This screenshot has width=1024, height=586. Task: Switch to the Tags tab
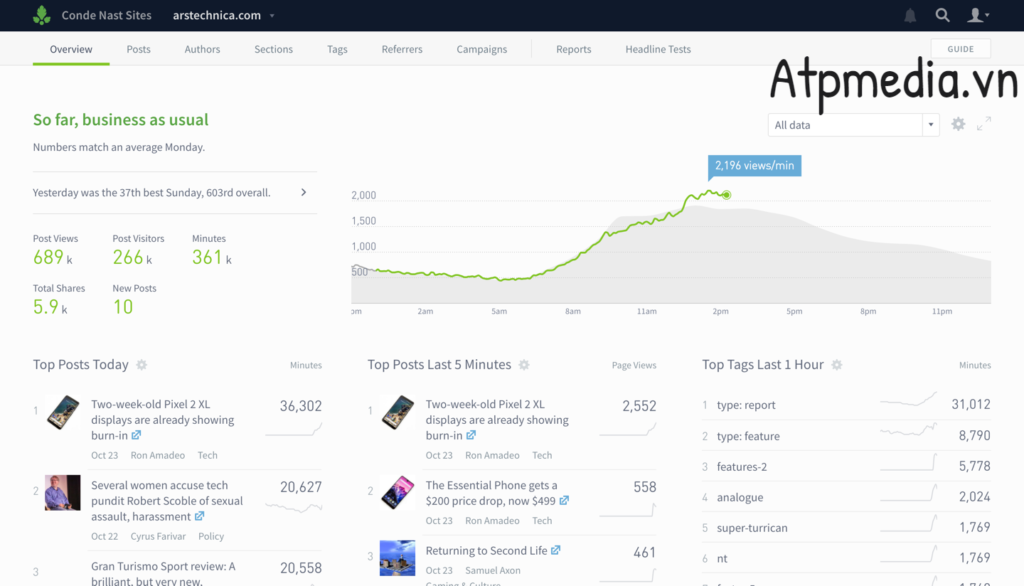(337, 49)
